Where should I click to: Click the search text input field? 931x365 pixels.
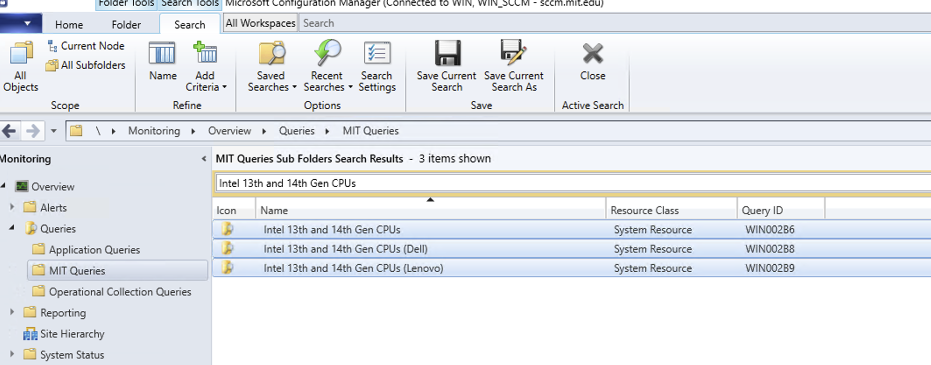point(571,183)
